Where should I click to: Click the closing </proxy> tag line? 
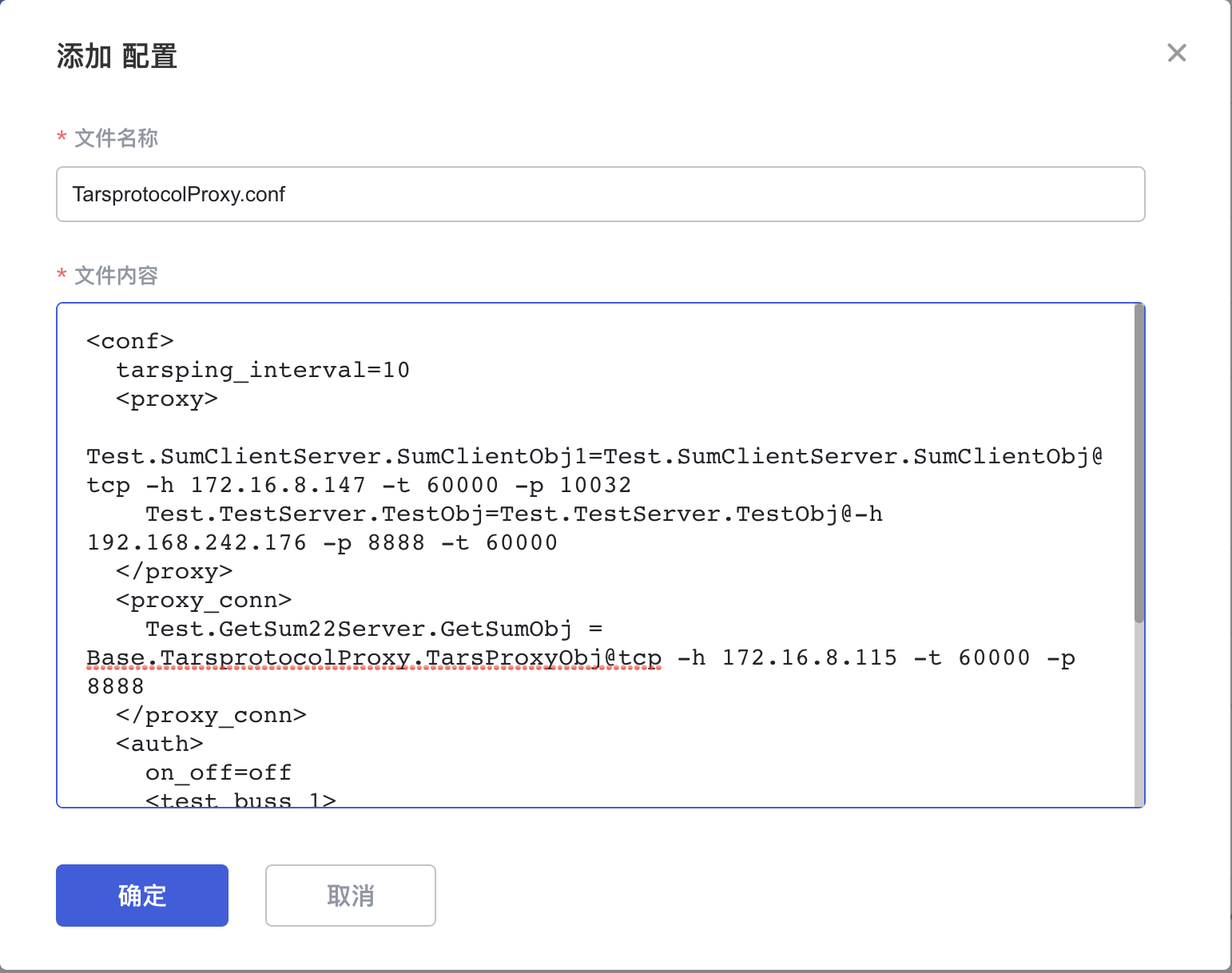click(x=174, y=571)
